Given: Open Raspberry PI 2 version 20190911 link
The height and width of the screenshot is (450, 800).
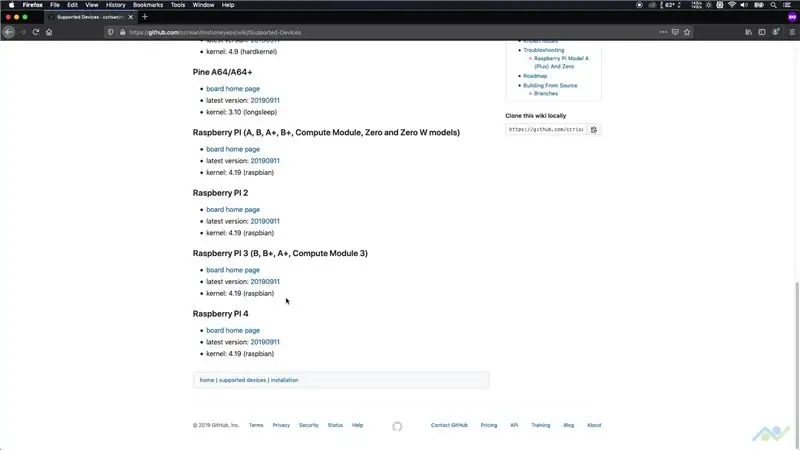Looking at the screenshot, I should 265,221.
